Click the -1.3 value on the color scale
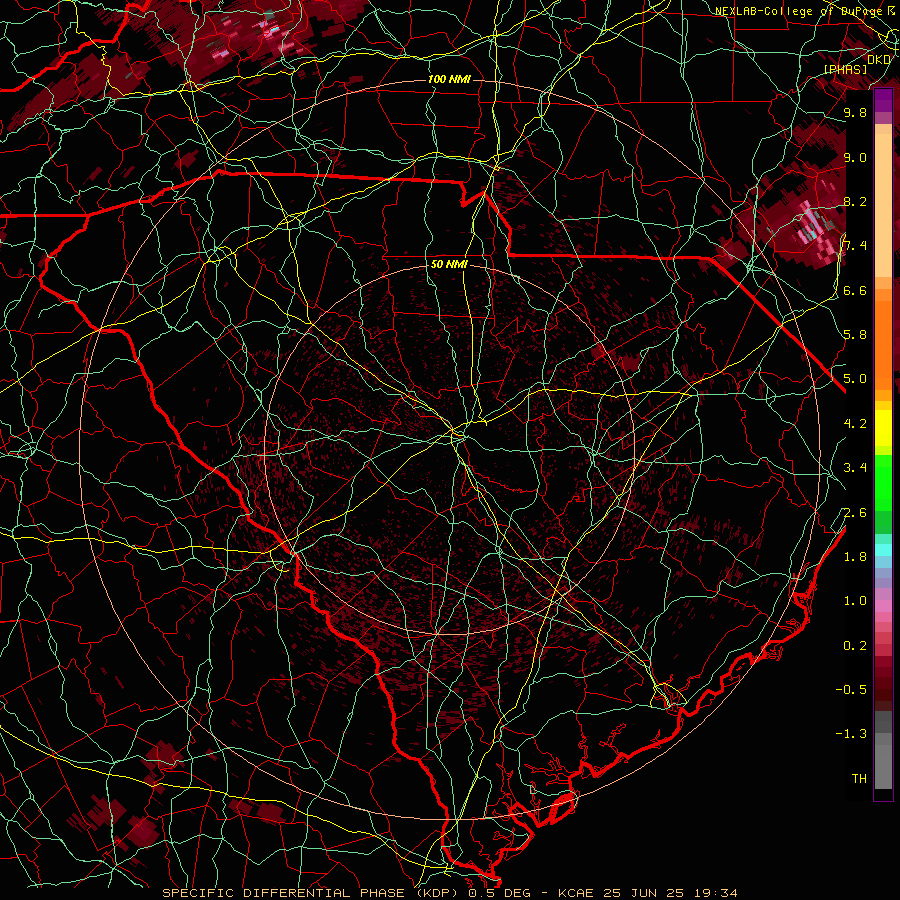This screenshot has height=900, width=900. coord(851,735)
